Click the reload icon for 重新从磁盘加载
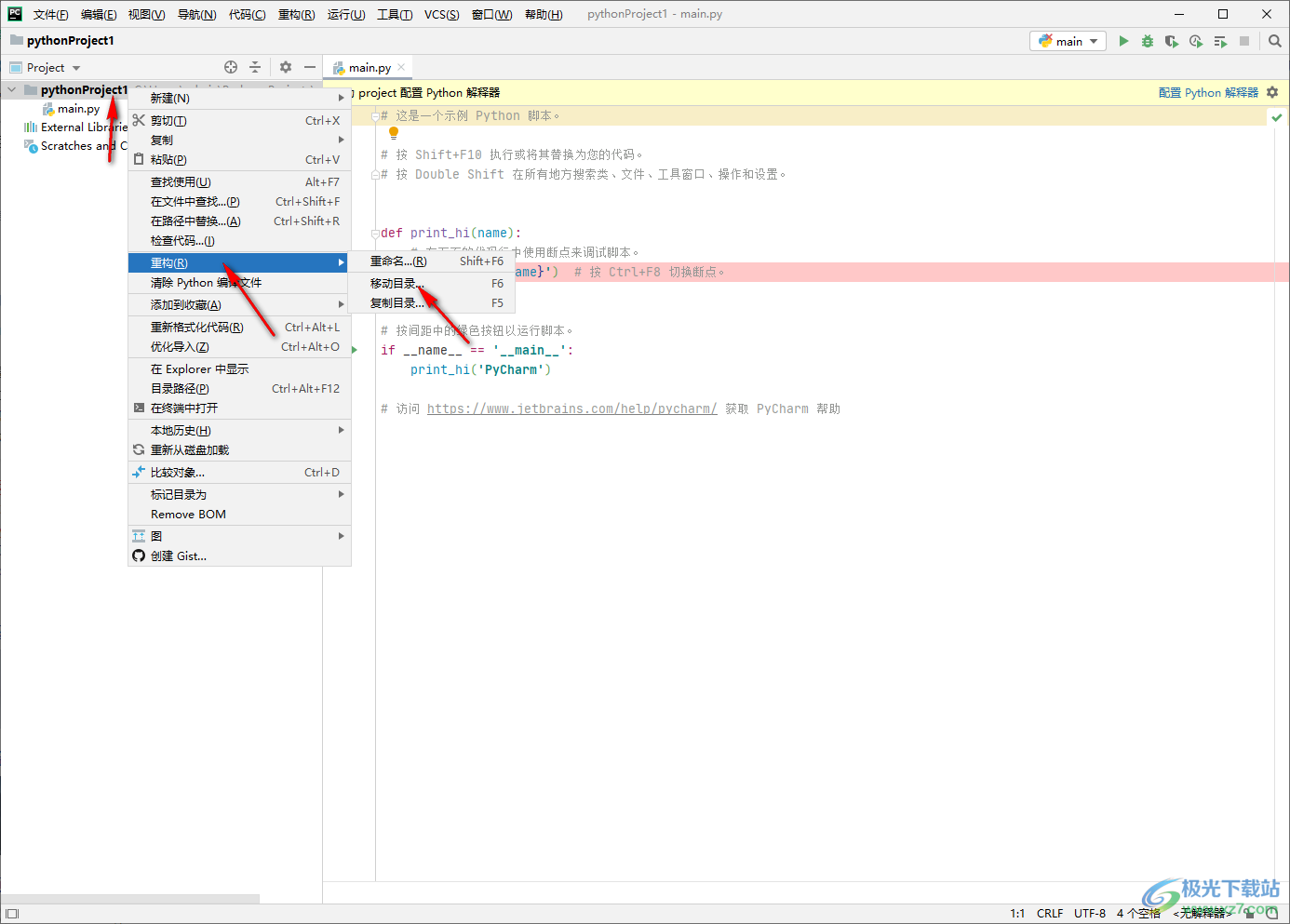Screen dimensions: 1290x924 (139, 449)
